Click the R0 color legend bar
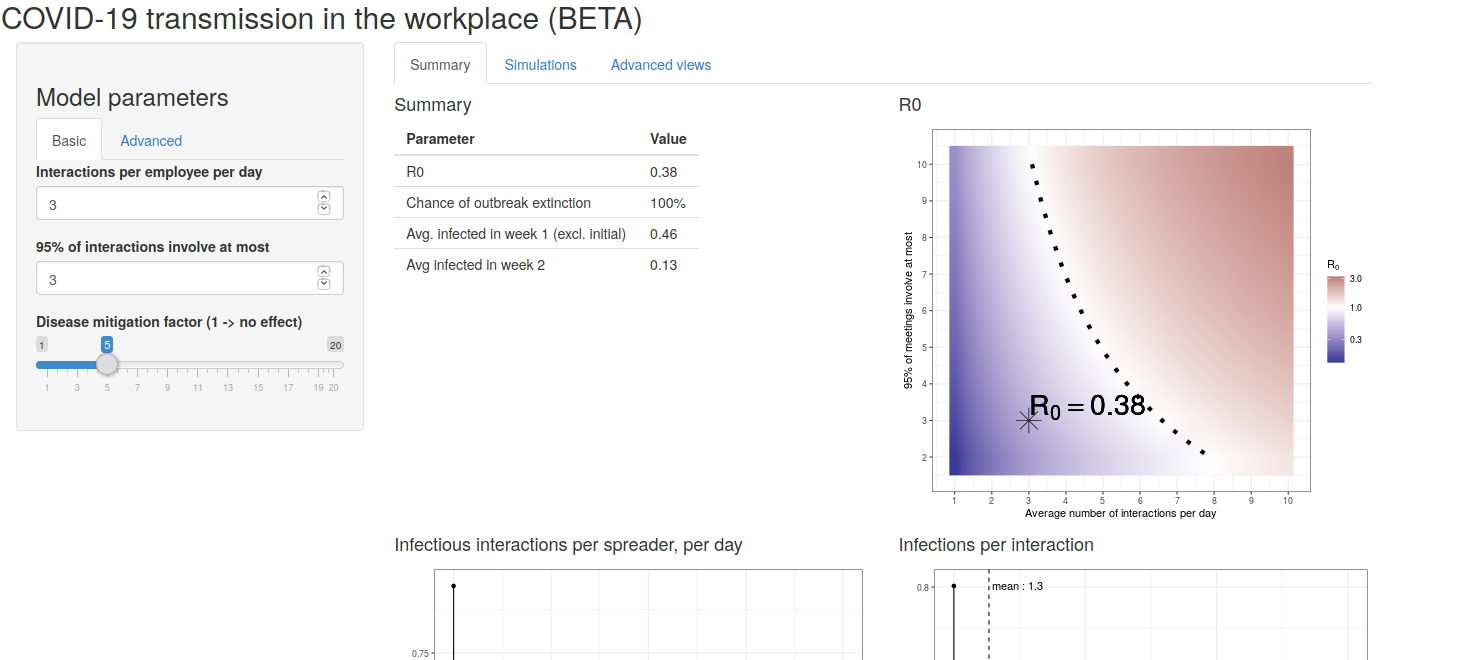 [1335, 318]
